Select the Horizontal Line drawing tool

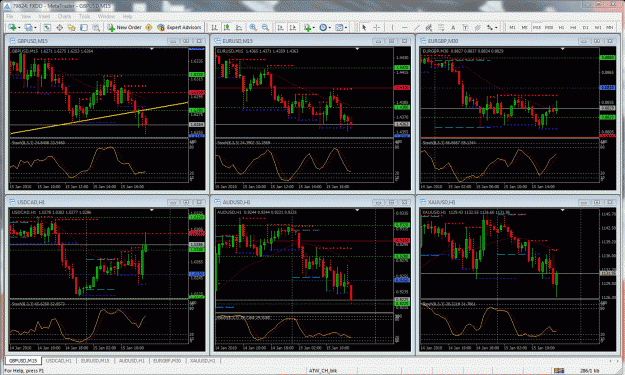pos(405,27)
